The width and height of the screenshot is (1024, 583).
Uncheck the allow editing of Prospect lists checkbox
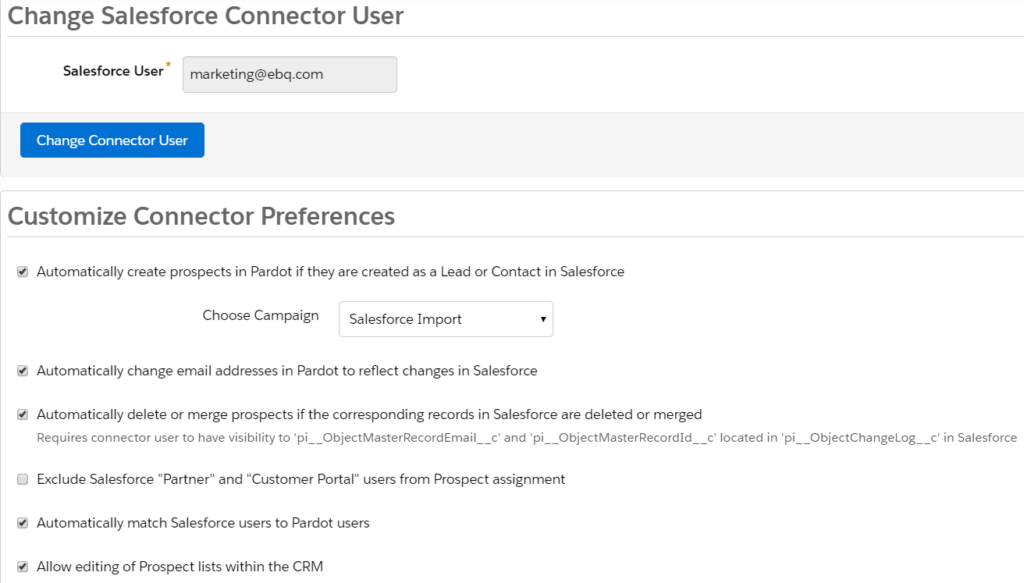[x=23, y=567]
